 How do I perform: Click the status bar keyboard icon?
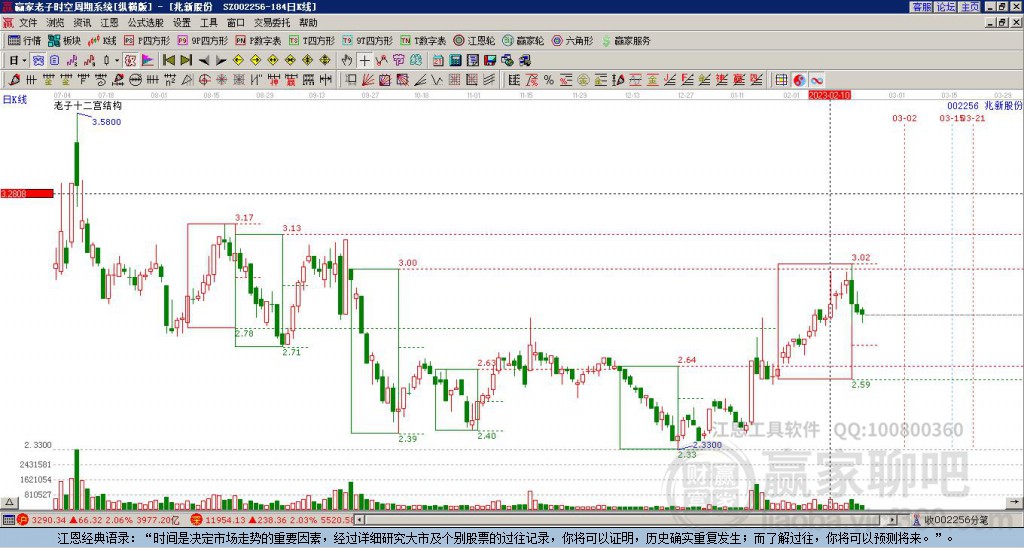(x=8, y=520)
